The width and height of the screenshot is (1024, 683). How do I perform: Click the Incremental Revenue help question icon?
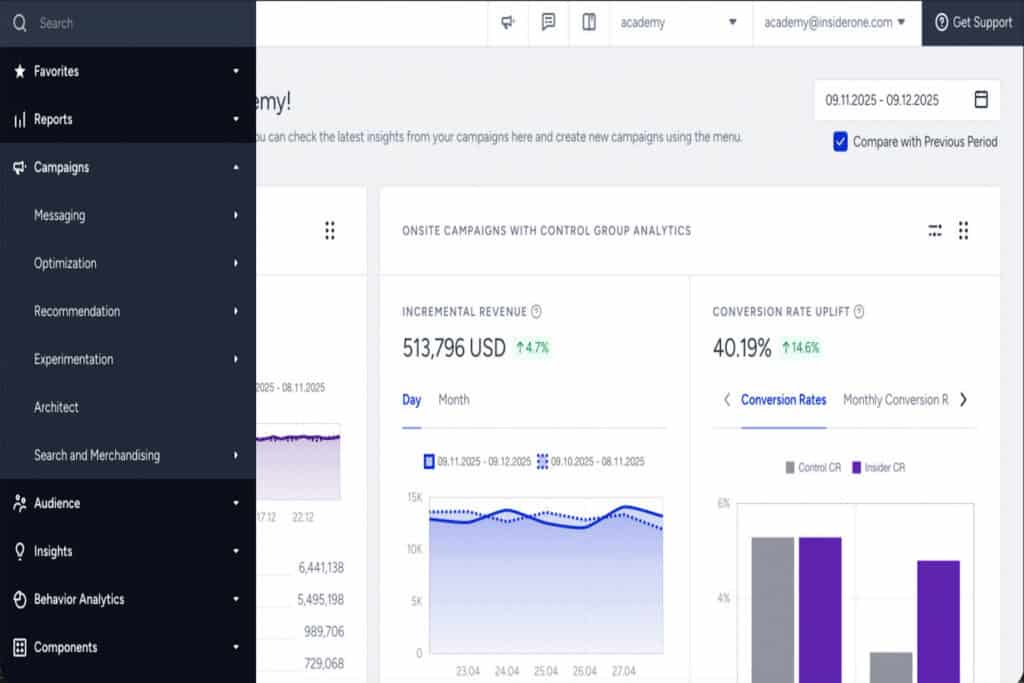[537, 312]
